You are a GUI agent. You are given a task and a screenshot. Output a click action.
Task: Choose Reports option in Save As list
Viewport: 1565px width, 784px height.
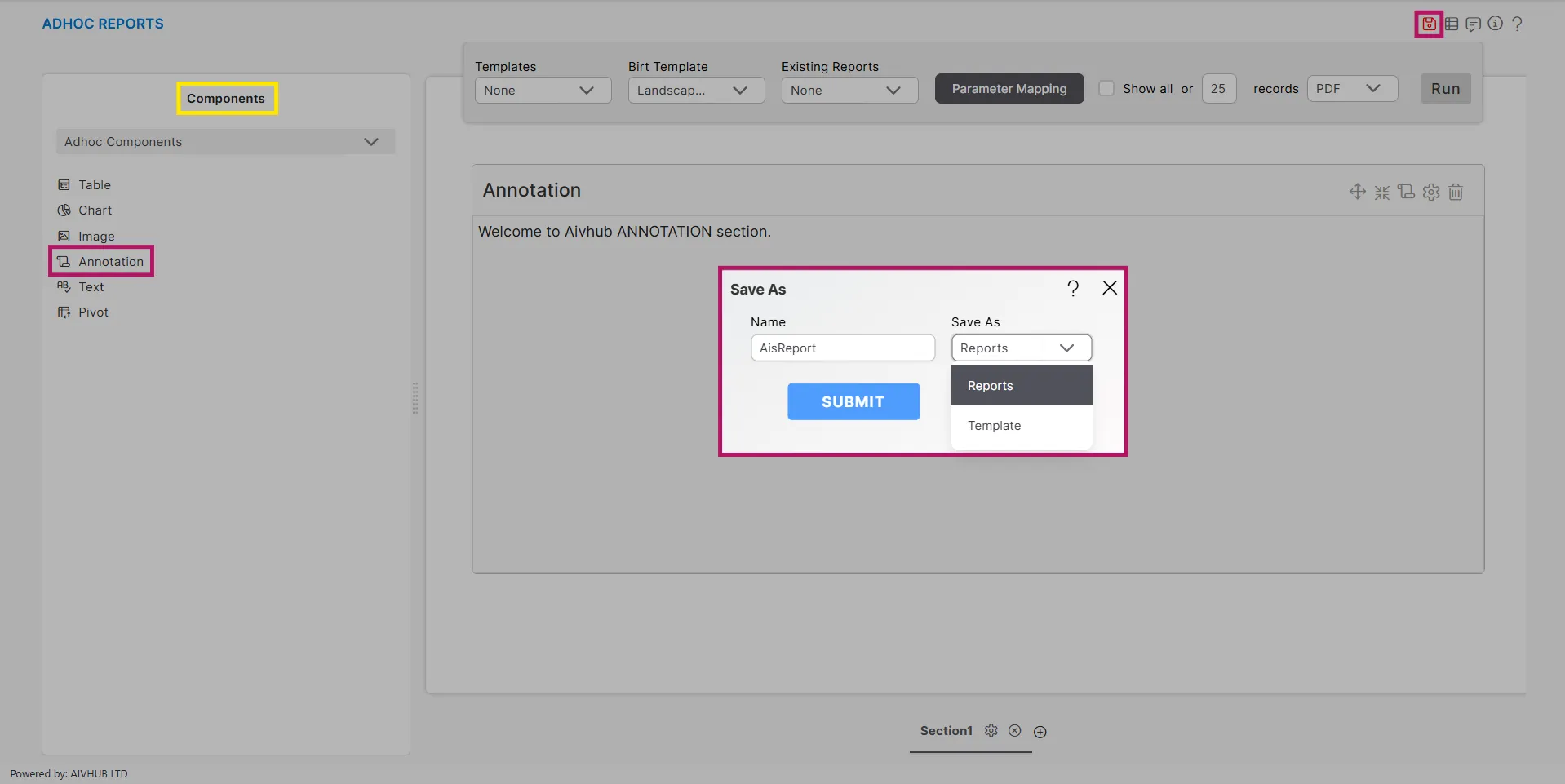pos(991,386)
